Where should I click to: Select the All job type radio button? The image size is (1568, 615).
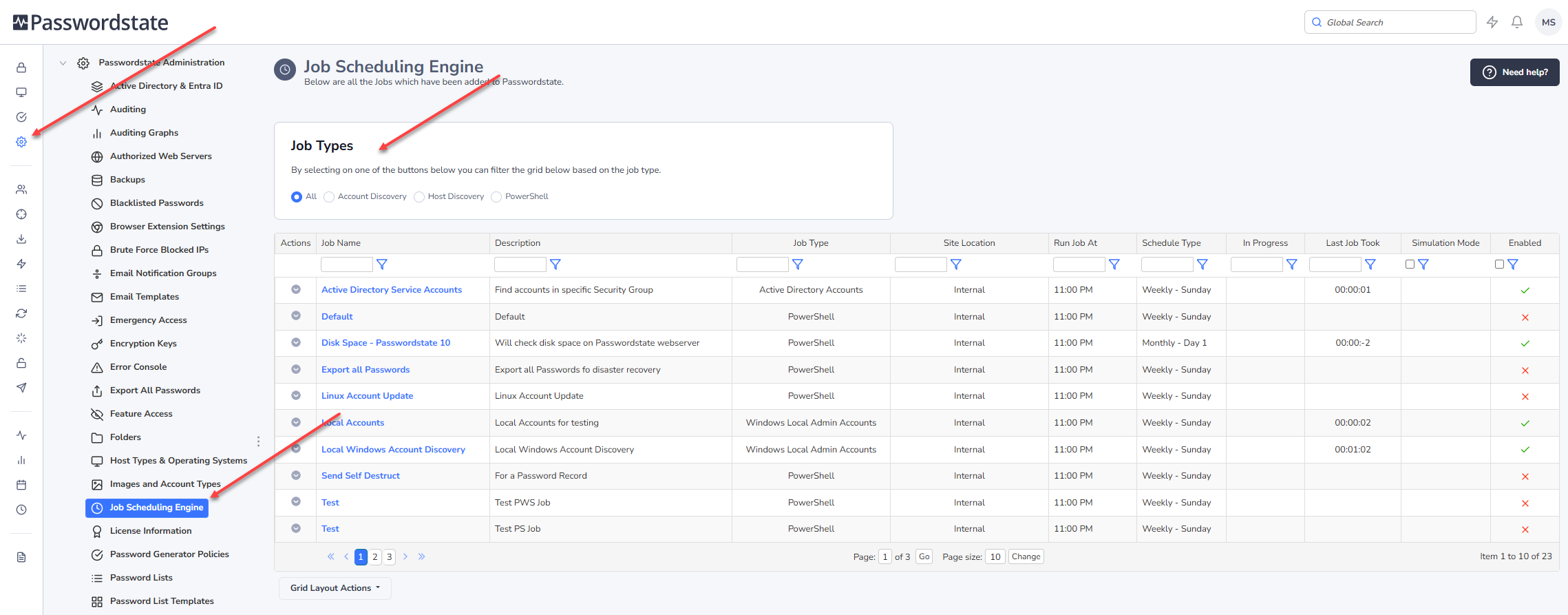pyautogui.click(x=297, y=197)
